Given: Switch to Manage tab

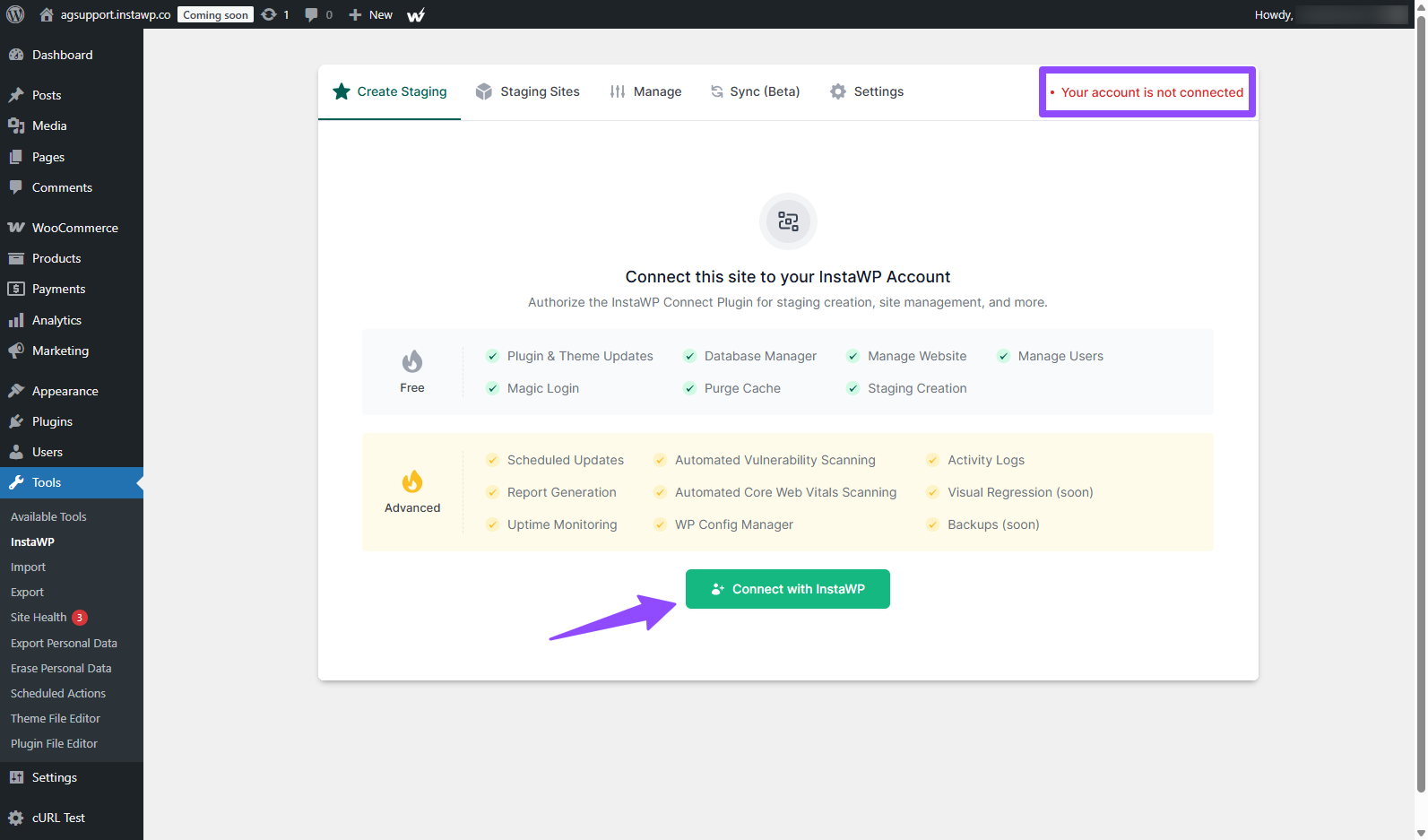Looking at the screenshot, I should (x=645, y=91).
